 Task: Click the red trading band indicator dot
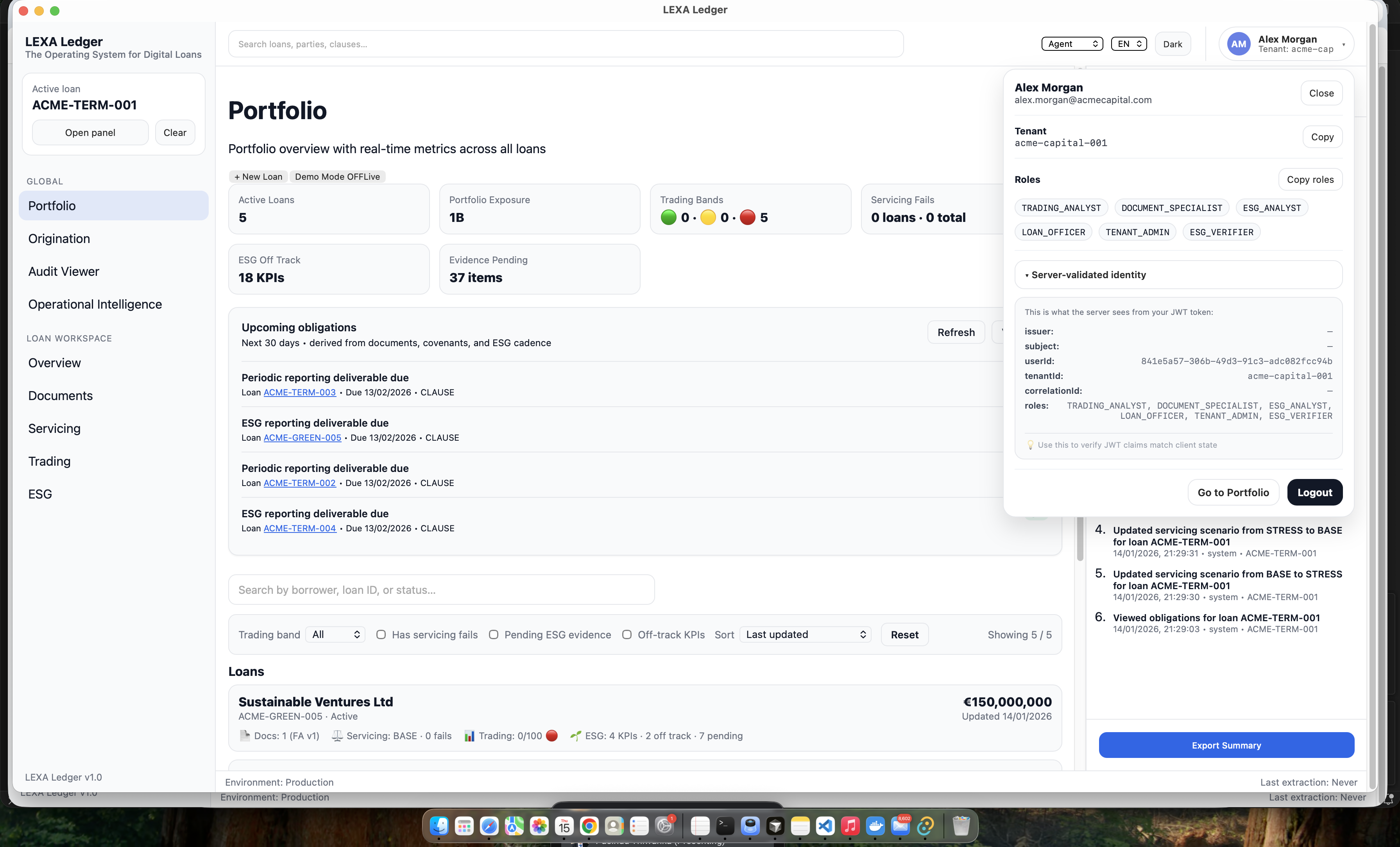click(x=748, y=218)
